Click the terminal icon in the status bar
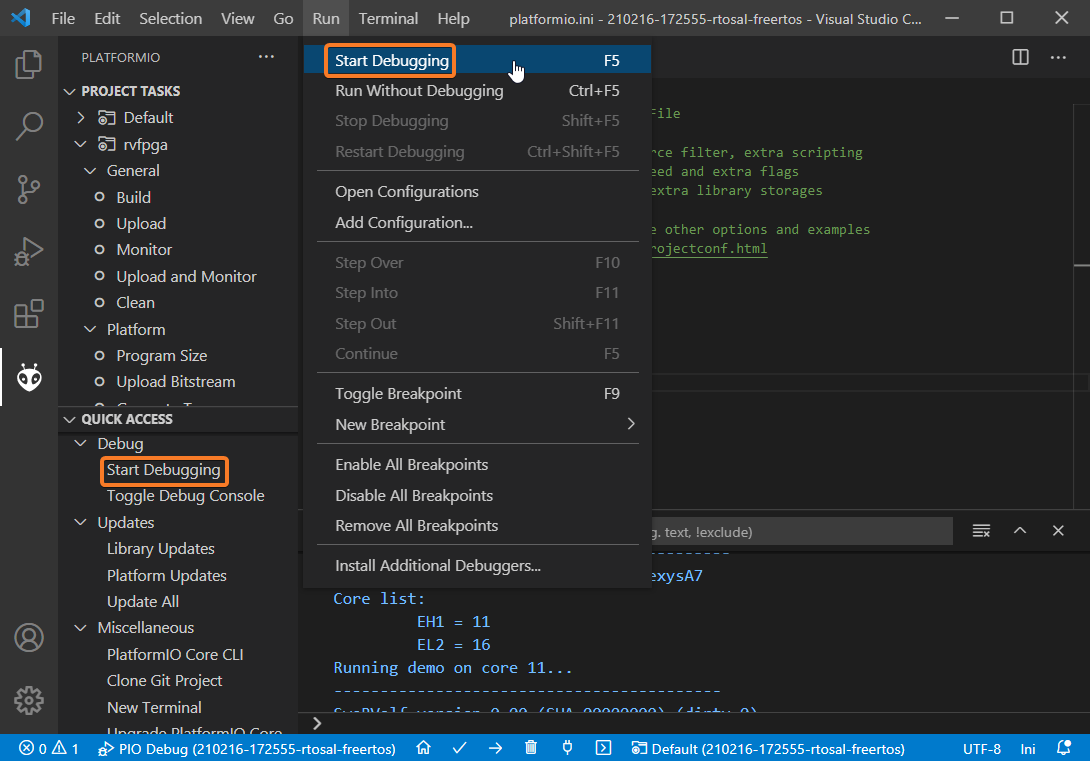The height and width of the screenshot is (761, 1090). pyautogui.click(x=603, y=748)
